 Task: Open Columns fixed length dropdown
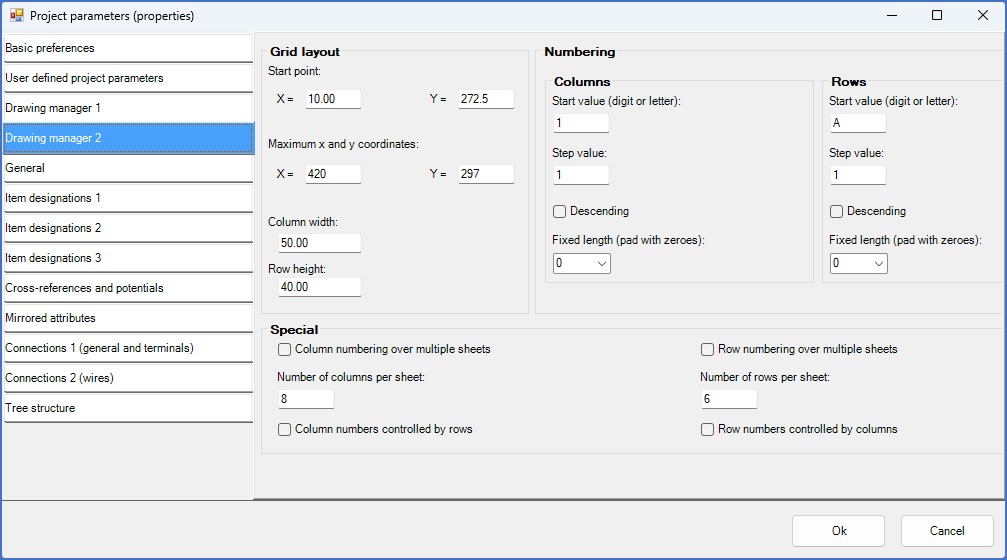tap(582, 263)
